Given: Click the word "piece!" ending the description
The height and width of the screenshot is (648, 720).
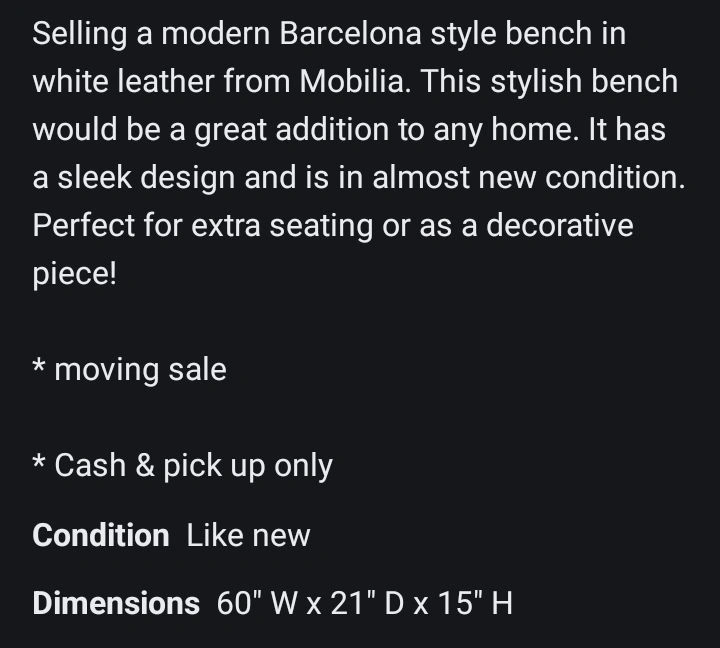Looking at the screenshot, I should (x=74, y=275).
